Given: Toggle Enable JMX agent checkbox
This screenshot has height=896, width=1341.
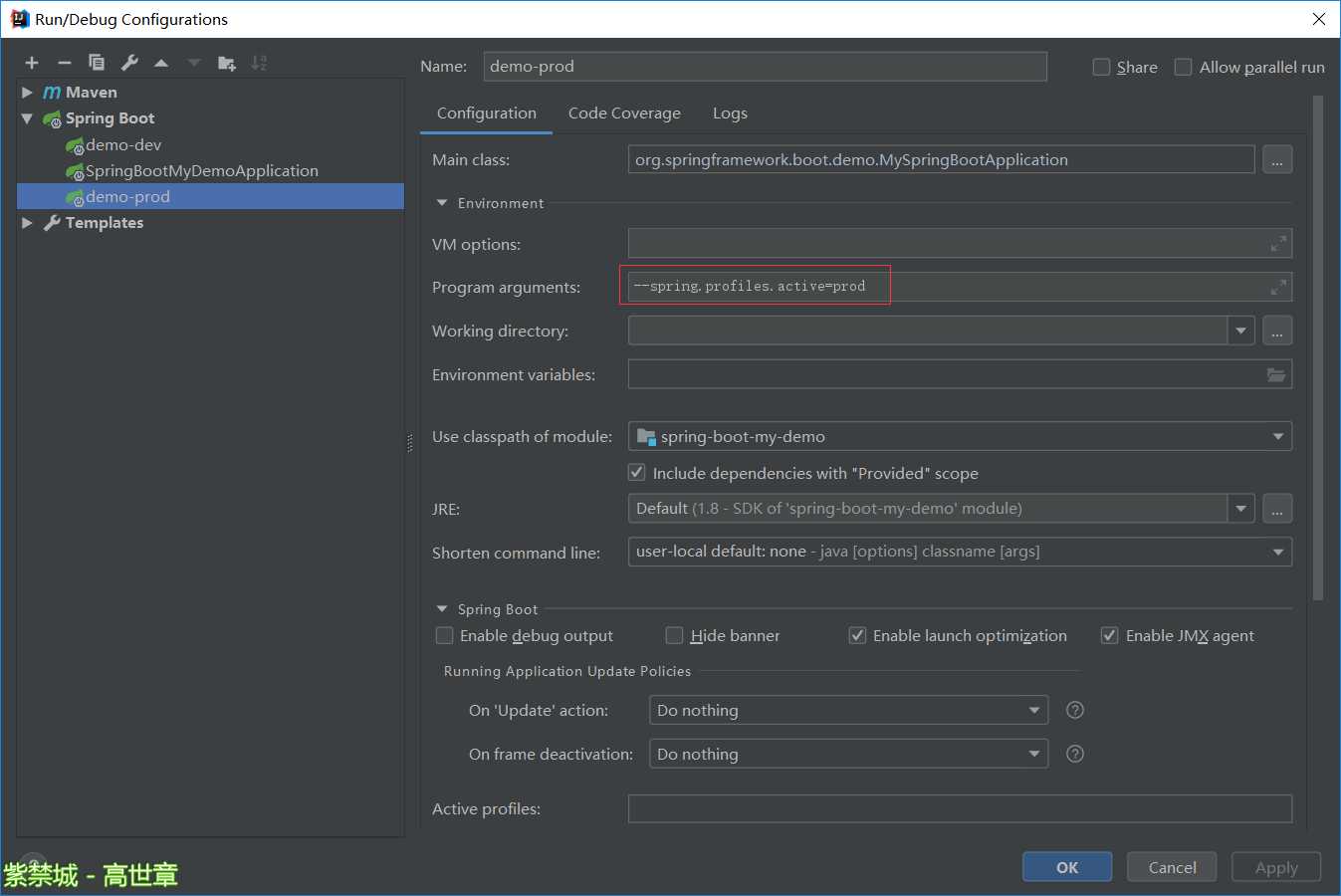Looking at the screenshot, I should pyautogui.click(x=1110, y=635).
